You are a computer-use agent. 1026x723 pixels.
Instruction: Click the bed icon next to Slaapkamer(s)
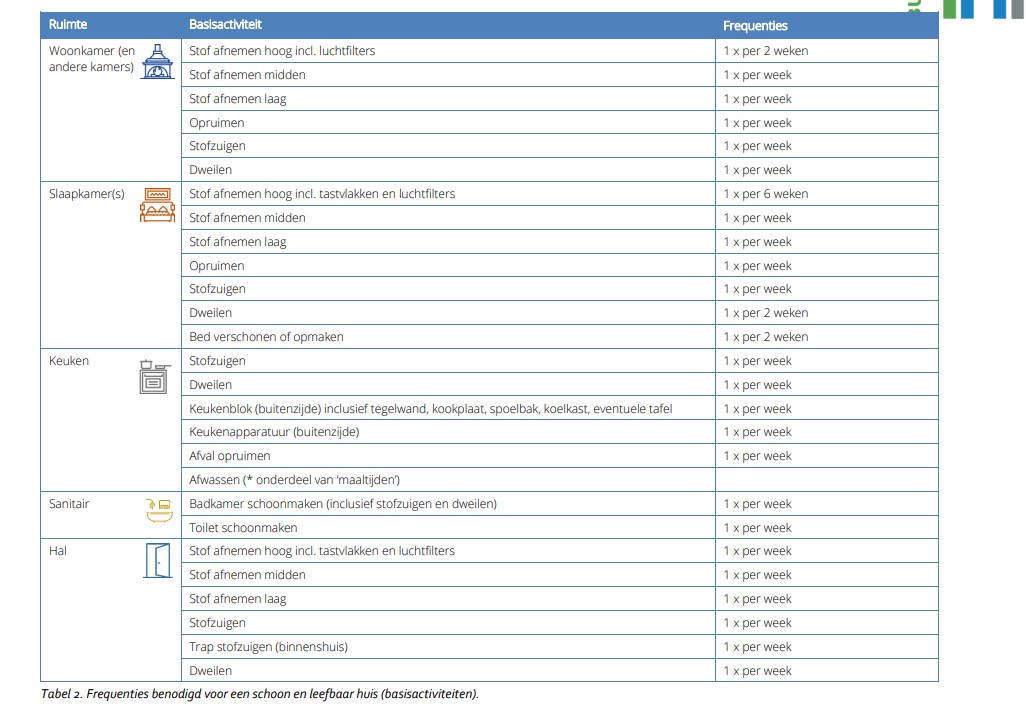tap(157, 204)
